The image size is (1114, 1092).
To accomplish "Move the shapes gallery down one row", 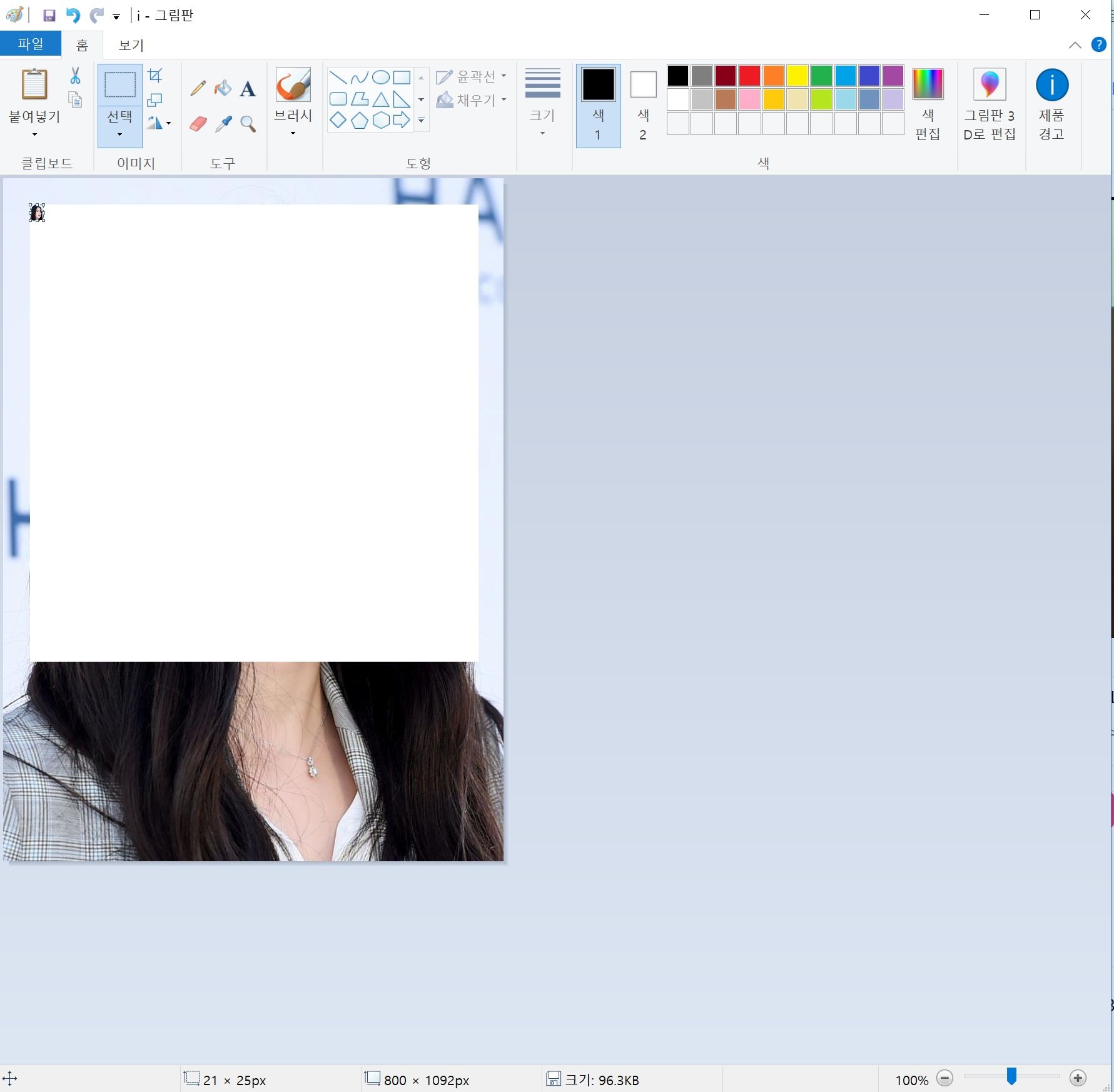I will pos(421,99).
